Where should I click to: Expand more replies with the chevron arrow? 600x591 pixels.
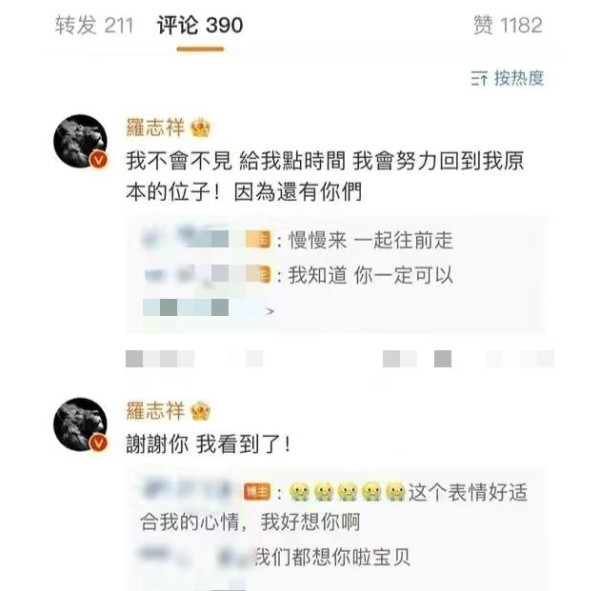(270, 311)
